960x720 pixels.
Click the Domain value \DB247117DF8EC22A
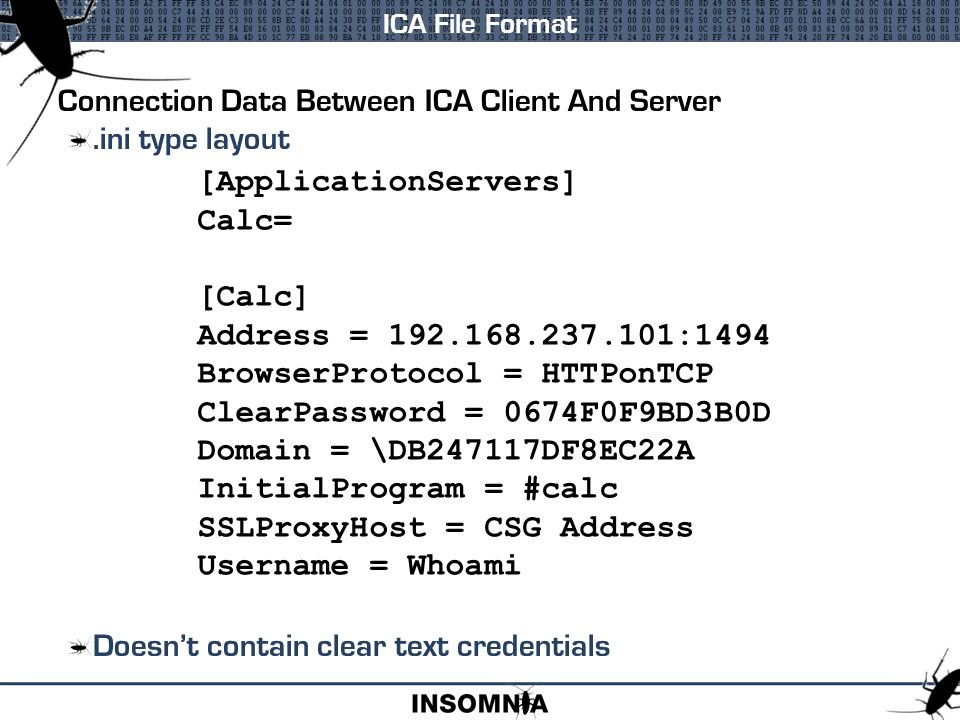pyautogui.click(x=533, y=451)
